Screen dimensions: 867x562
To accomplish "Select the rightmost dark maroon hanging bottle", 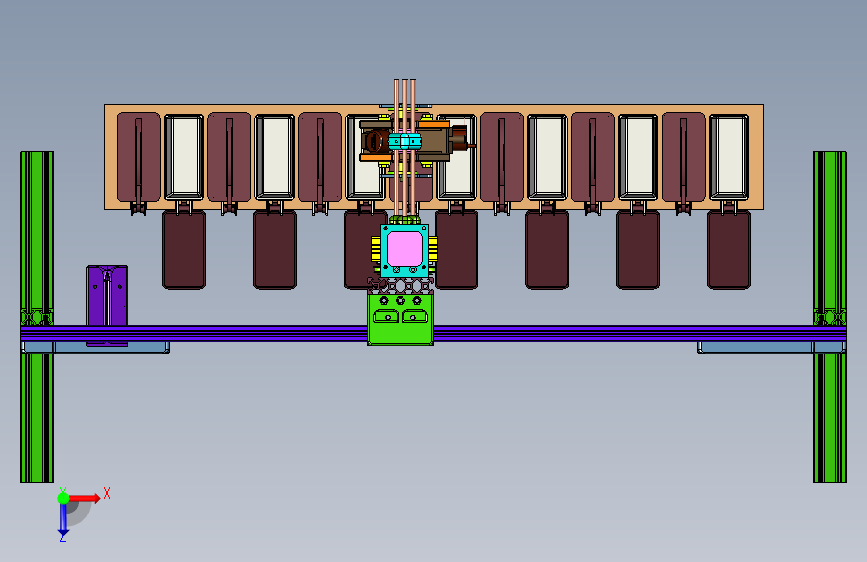I will (x=729, y=249).
